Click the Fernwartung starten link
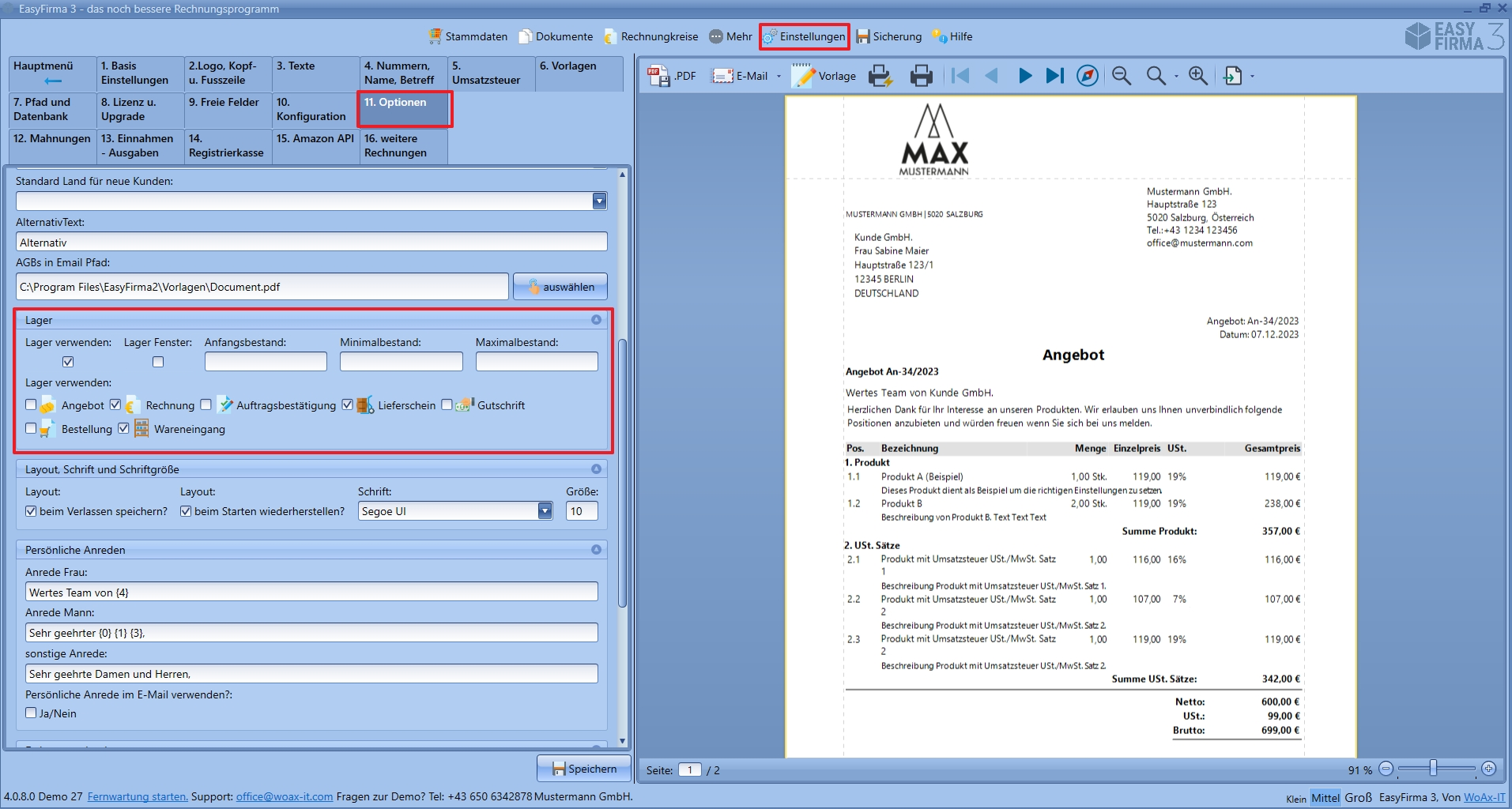 [x=138, y=796]
